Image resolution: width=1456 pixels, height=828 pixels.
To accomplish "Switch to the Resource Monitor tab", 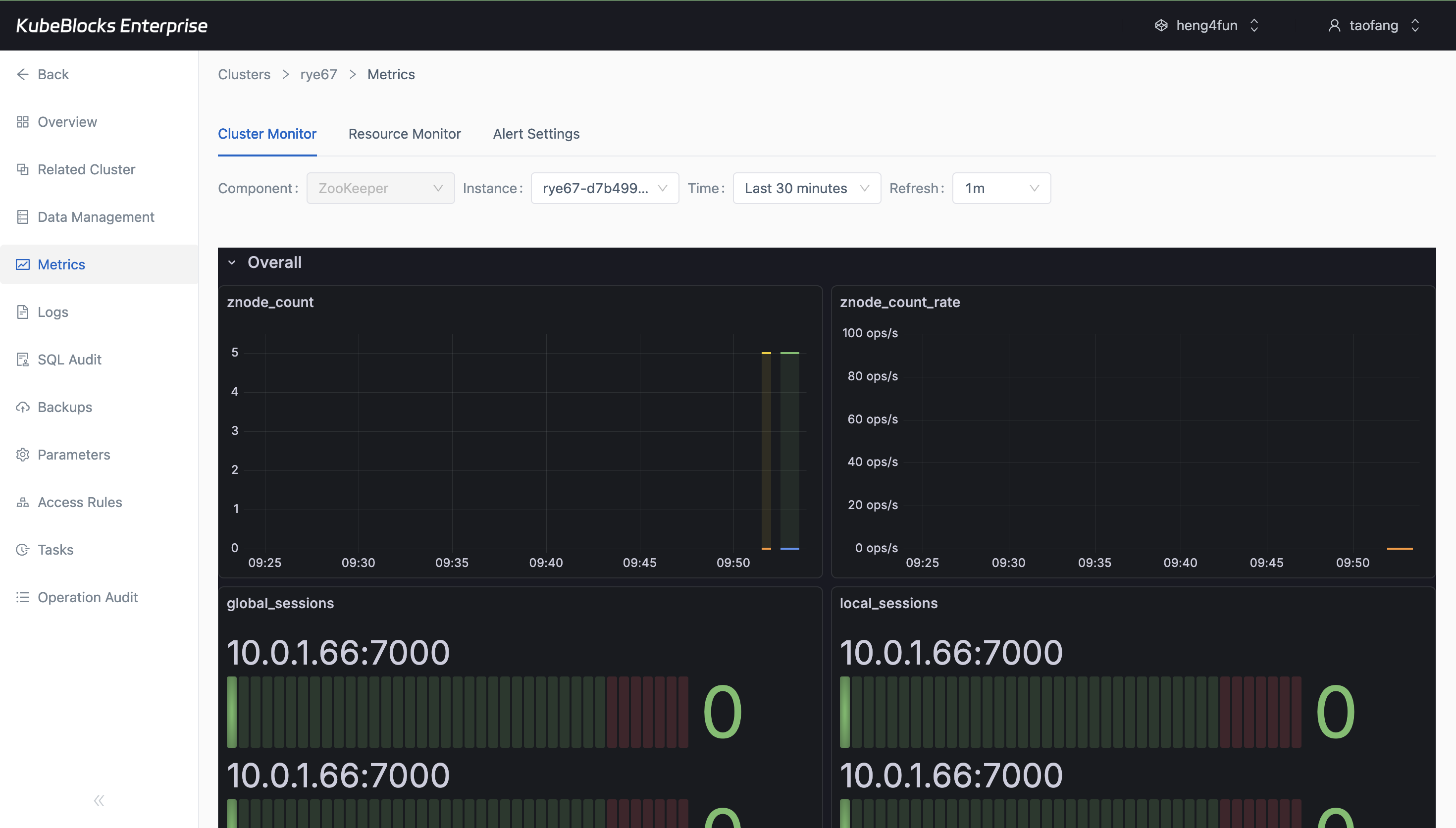I will pyautogui.click(x=404, y=134).
